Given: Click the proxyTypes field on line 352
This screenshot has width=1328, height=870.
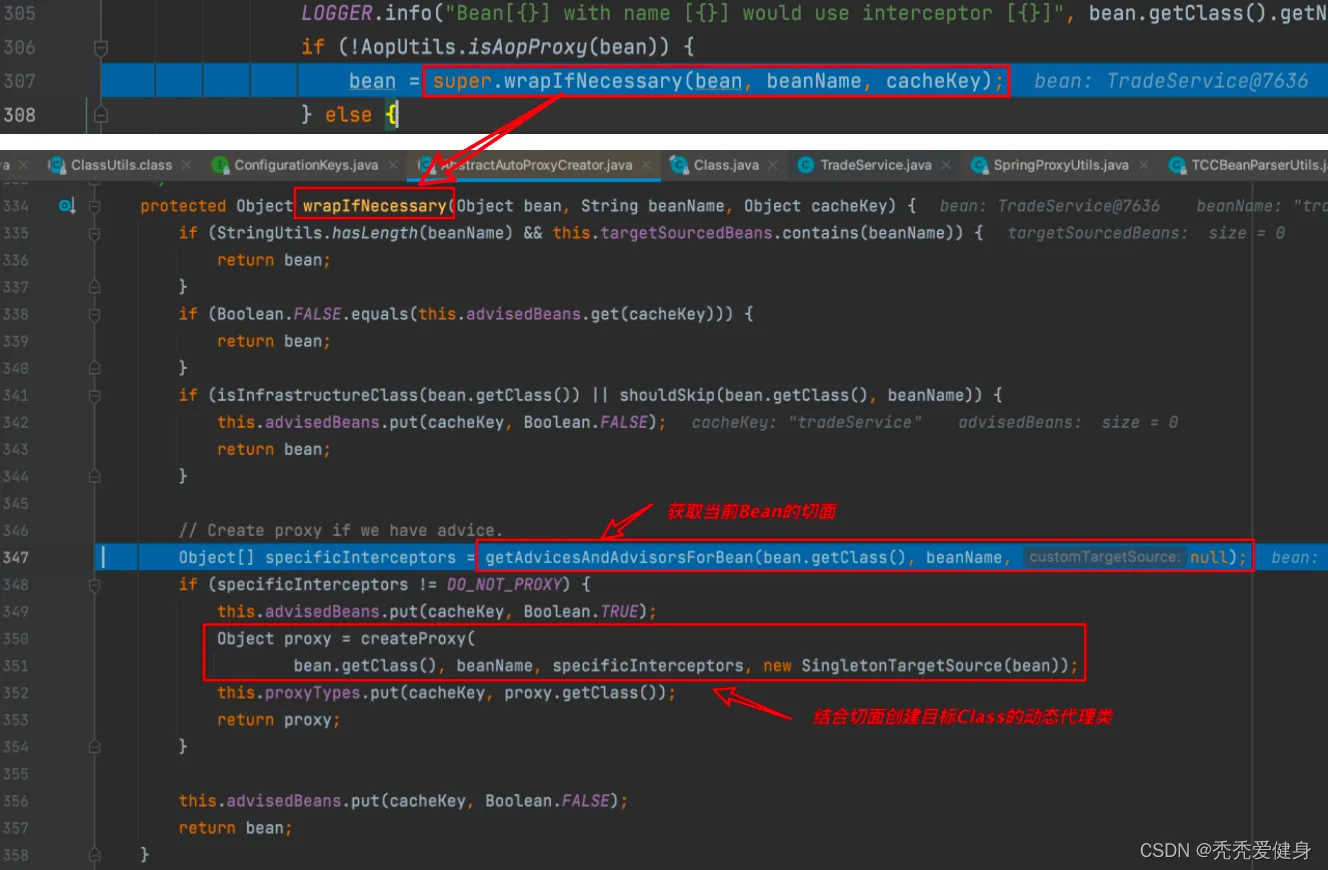Looking at the screenshot, I should tap(313, 692).
